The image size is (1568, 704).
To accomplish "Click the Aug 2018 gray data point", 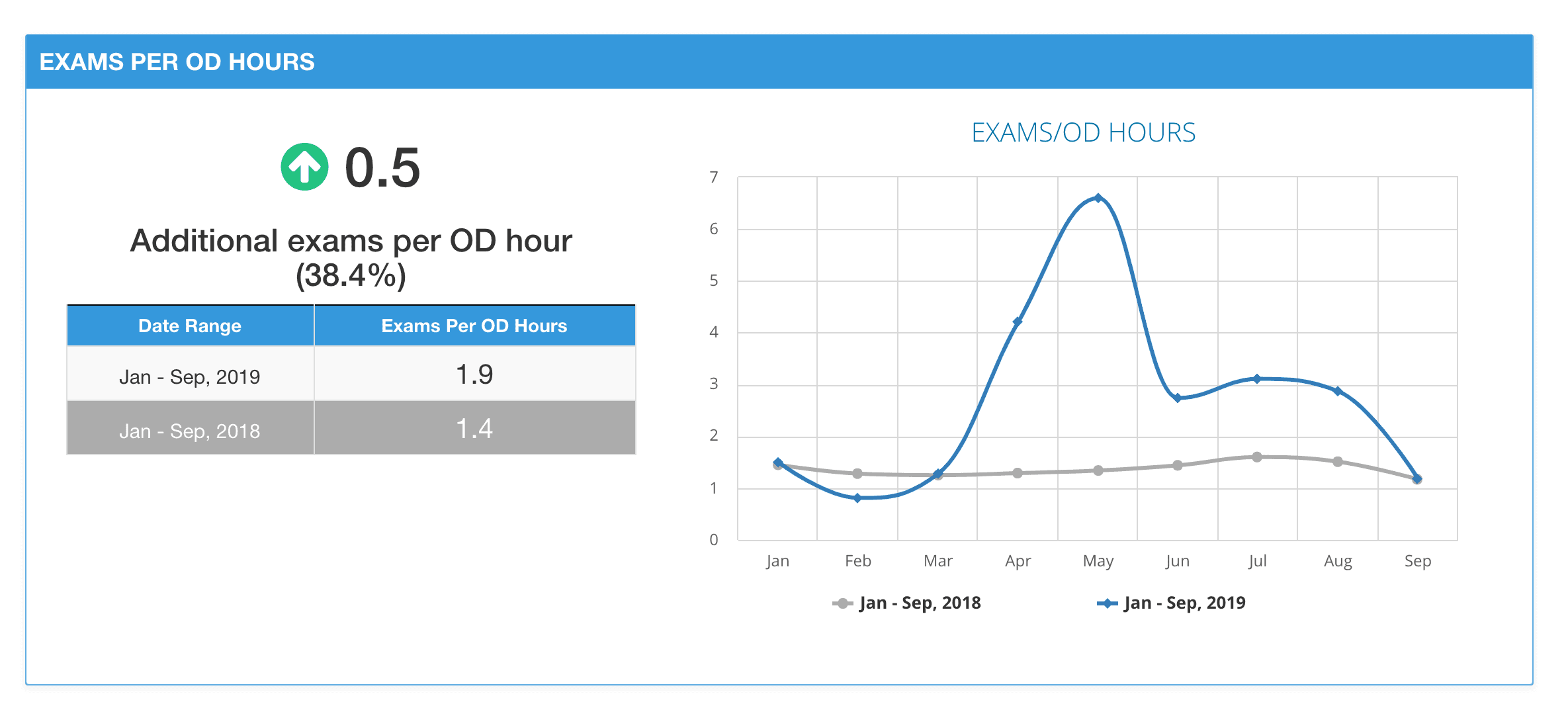I will tap(1338, 461).
